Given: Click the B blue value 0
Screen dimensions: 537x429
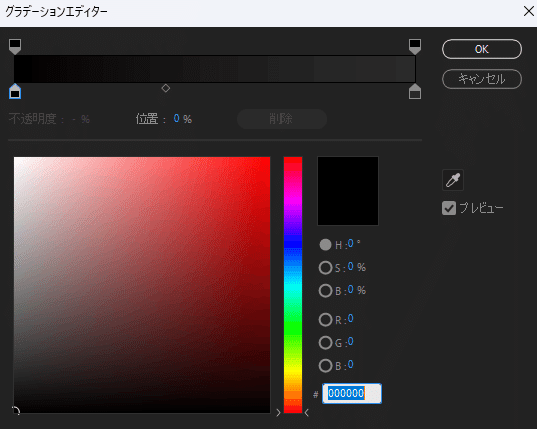Looking at the screenshot, I should [350, 365].
